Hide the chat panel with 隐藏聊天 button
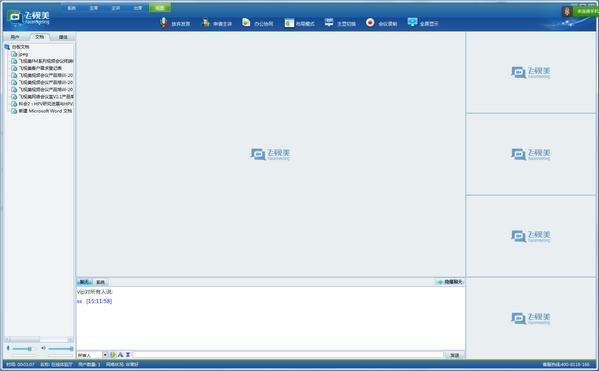This screenshot has height=371, width=599. pos(450,282)
